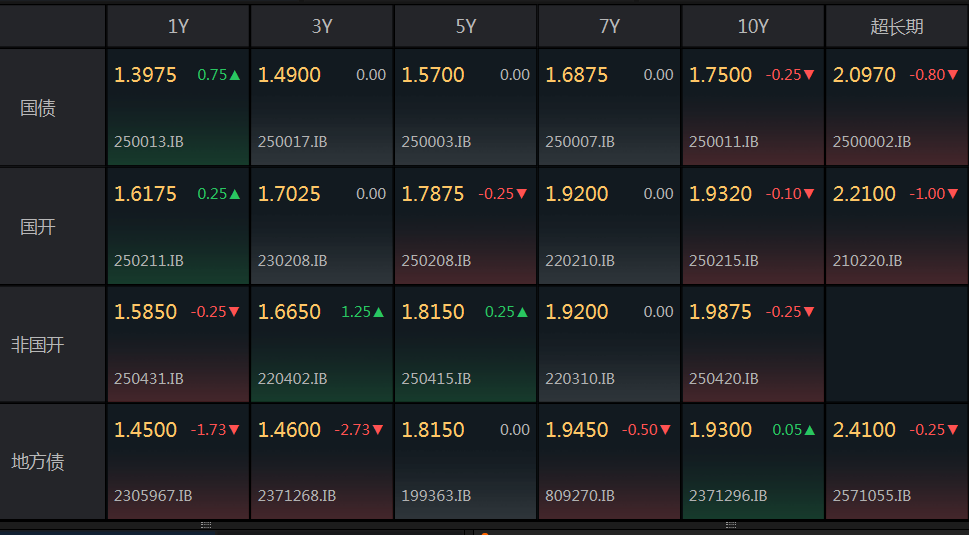Click left splitter grip below the grid
This screenshot has width=969, height=535.
(x=206, y=524)
